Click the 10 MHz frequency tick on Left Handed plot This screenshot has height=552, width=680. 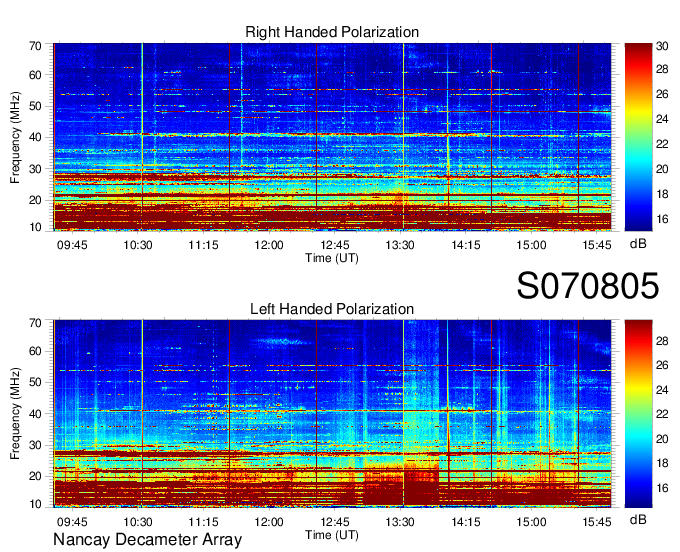pyautogui.click(x=35, y=504)
